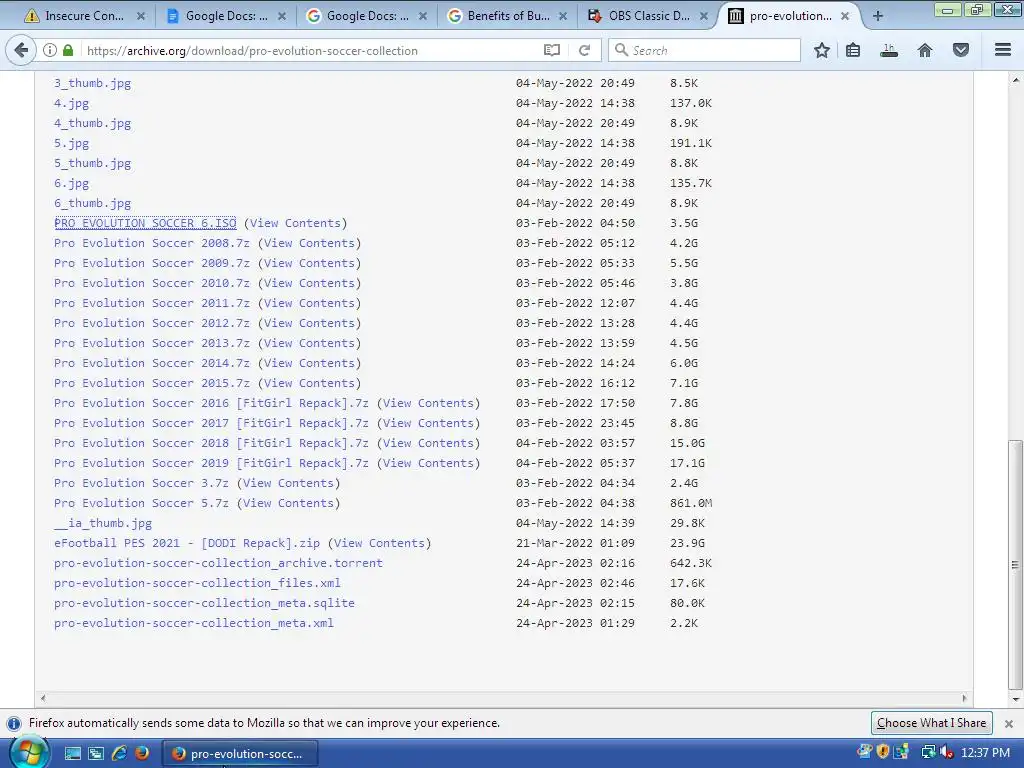1024x768 pixels.
Task: Open the network tray icon
Action: click(x=928, y=752)
